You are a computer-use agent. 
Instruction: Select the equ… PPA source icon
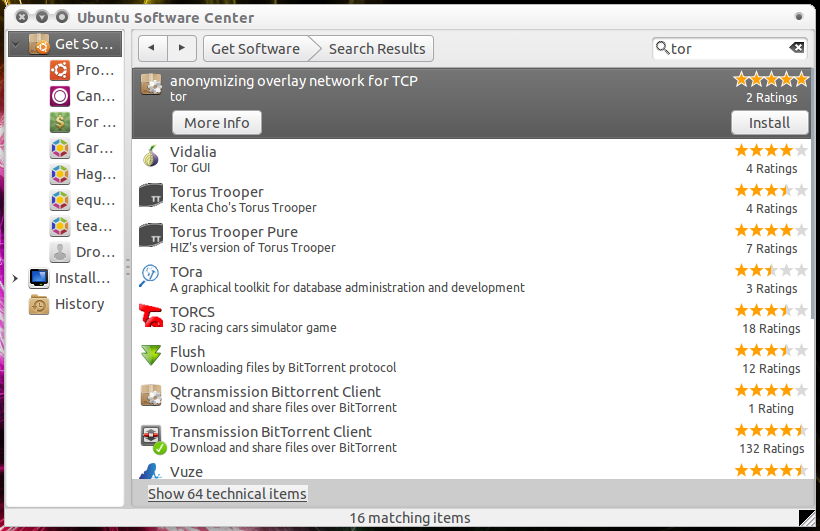(x=60, y=200)
